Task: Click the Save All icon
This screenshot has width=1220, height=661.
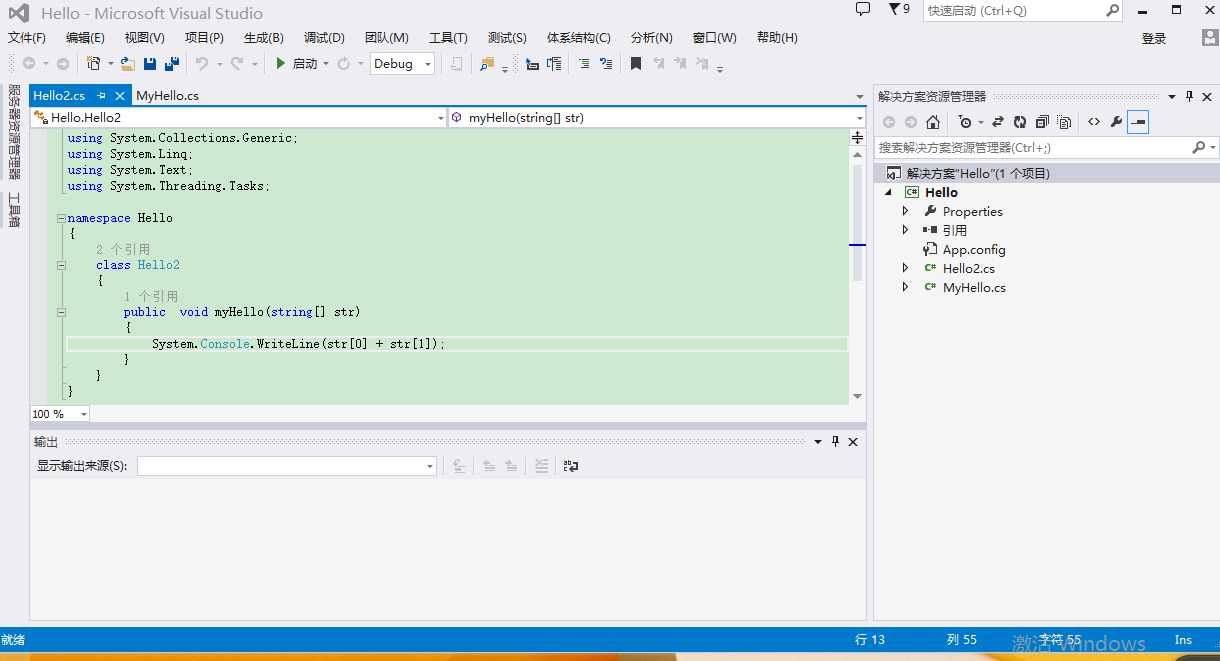Action: point(172,63)
